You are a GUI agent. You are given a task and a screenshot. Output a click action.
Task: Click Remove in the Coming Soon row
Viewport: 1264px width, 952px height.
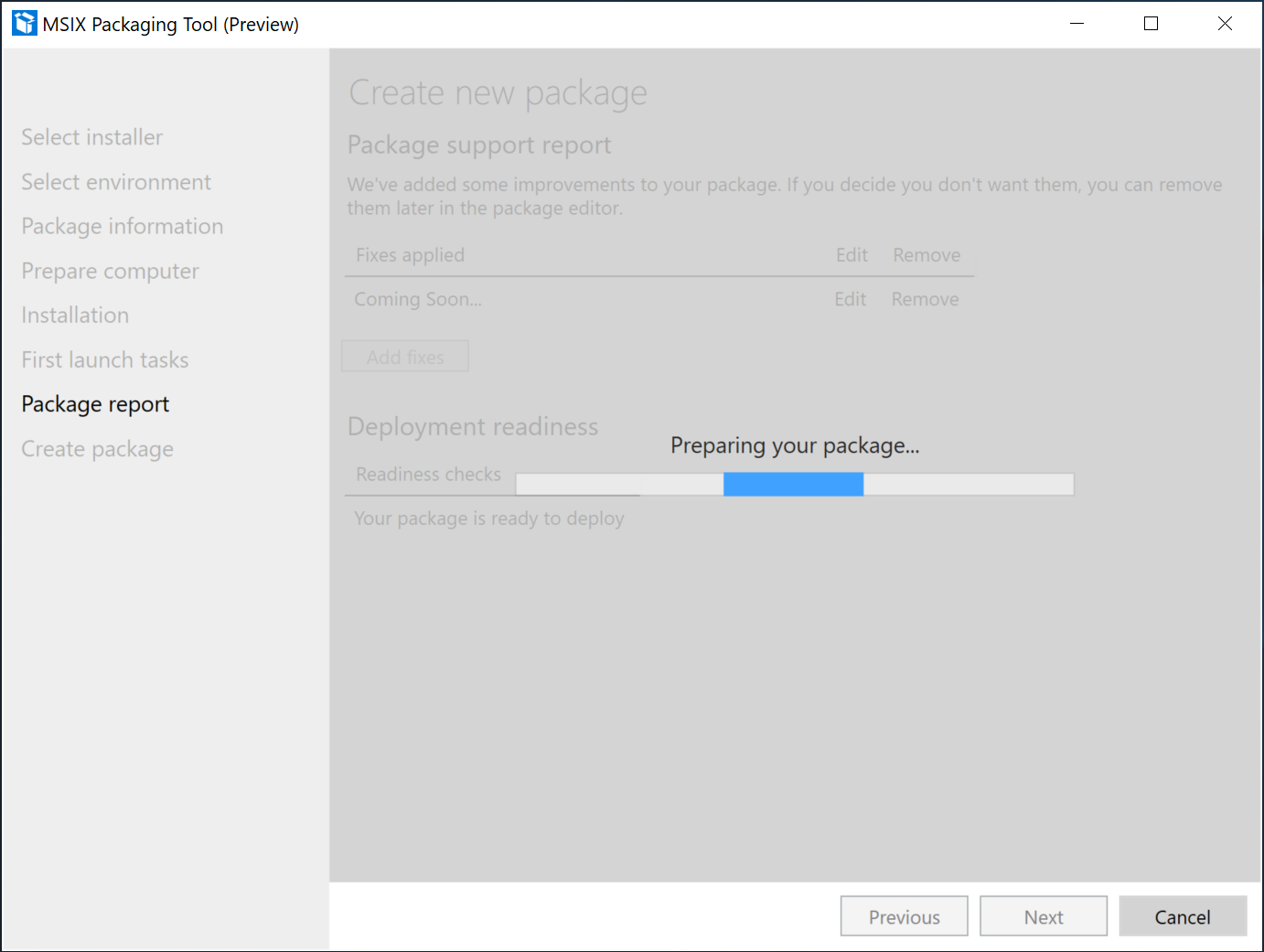925,299
